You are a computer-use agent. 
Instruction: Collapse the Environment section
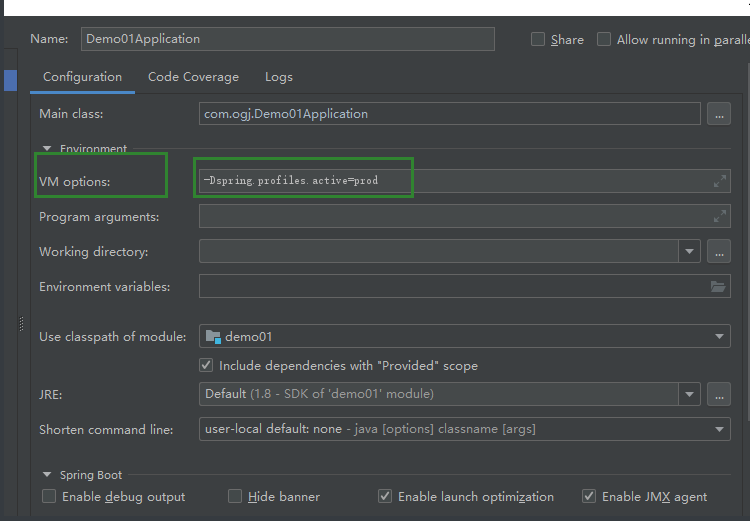[x=47, y=149]
